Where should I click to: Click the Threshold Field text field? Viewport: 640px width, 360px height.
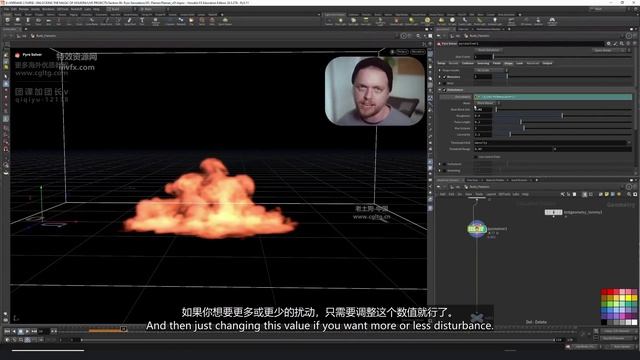(x=550, y=143)
